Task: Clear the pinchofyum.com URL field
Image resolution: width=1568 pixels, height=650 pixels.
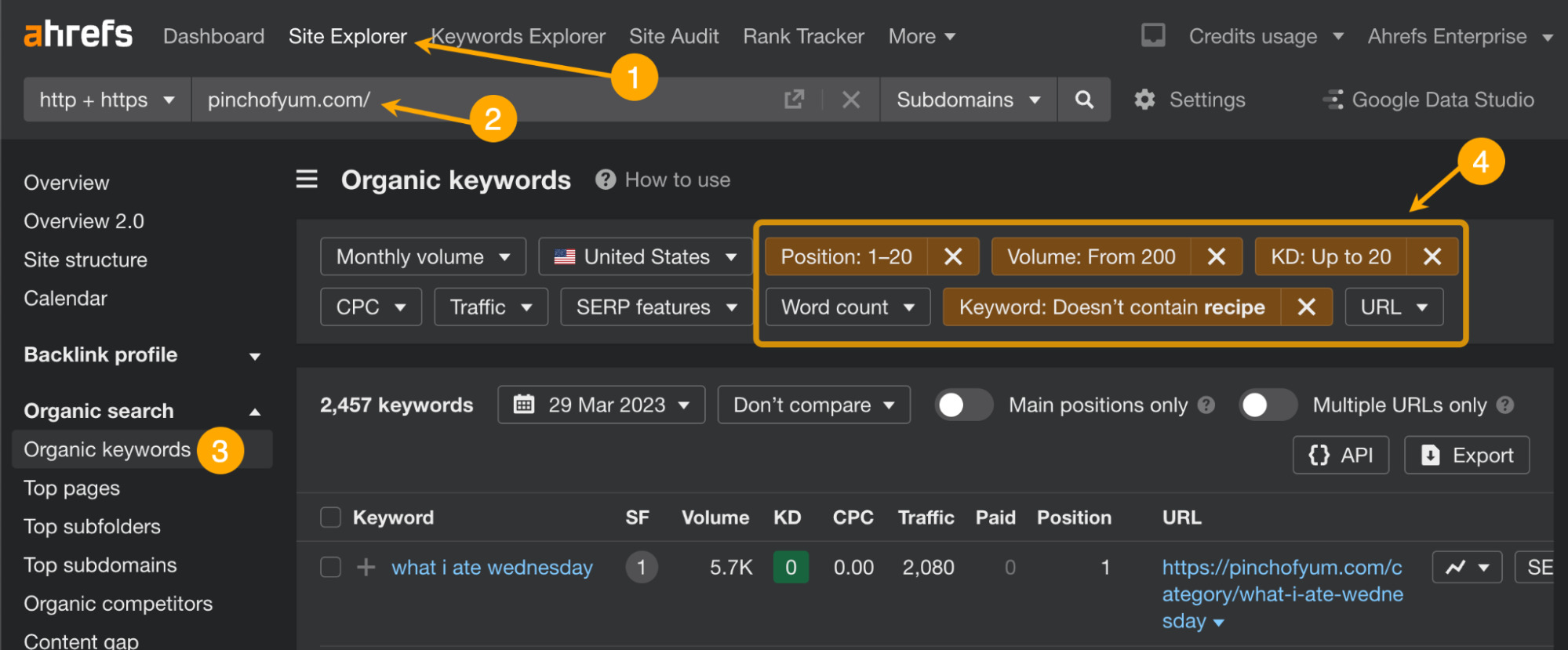Action: 851,100
